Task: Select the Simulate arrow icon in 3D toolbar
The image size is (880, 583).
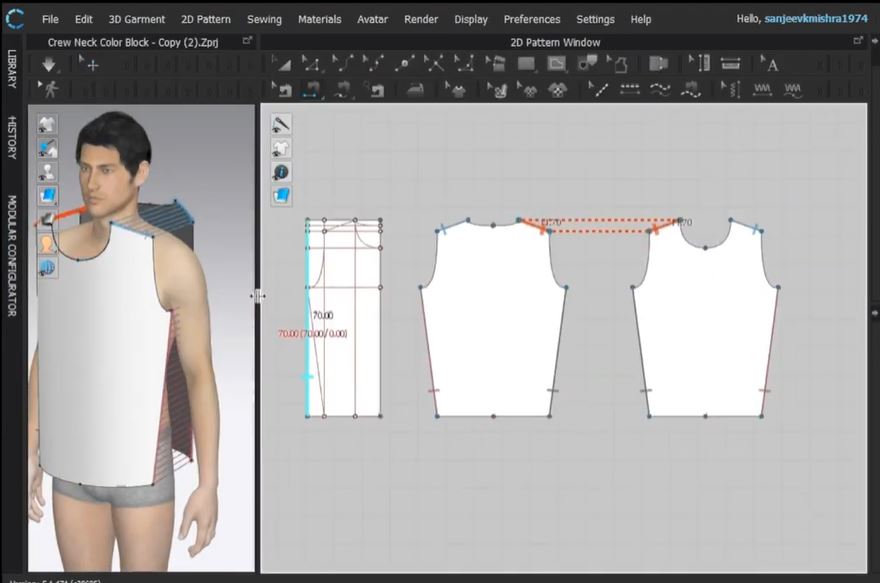Action: tap(49, 64)
